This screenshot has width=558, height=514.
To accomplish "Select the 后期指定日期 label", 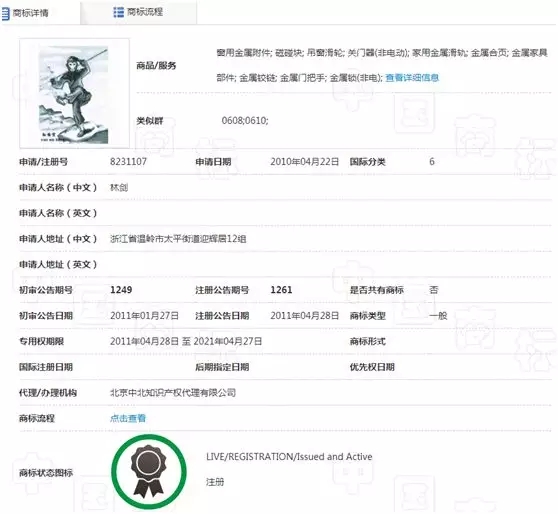I will [222, 367].
